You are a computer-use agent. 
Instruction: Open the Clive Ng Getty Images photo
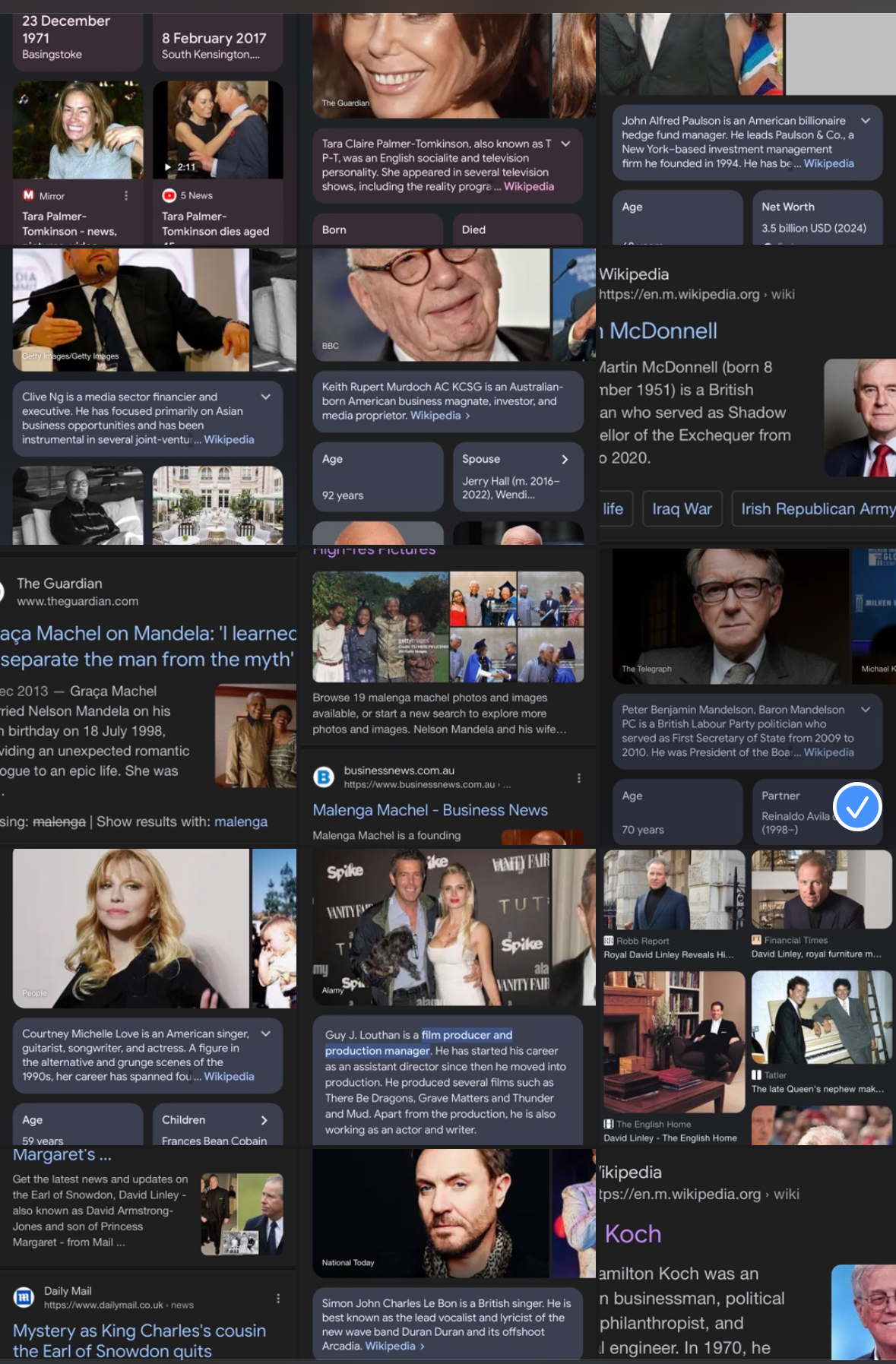point(131,309)
